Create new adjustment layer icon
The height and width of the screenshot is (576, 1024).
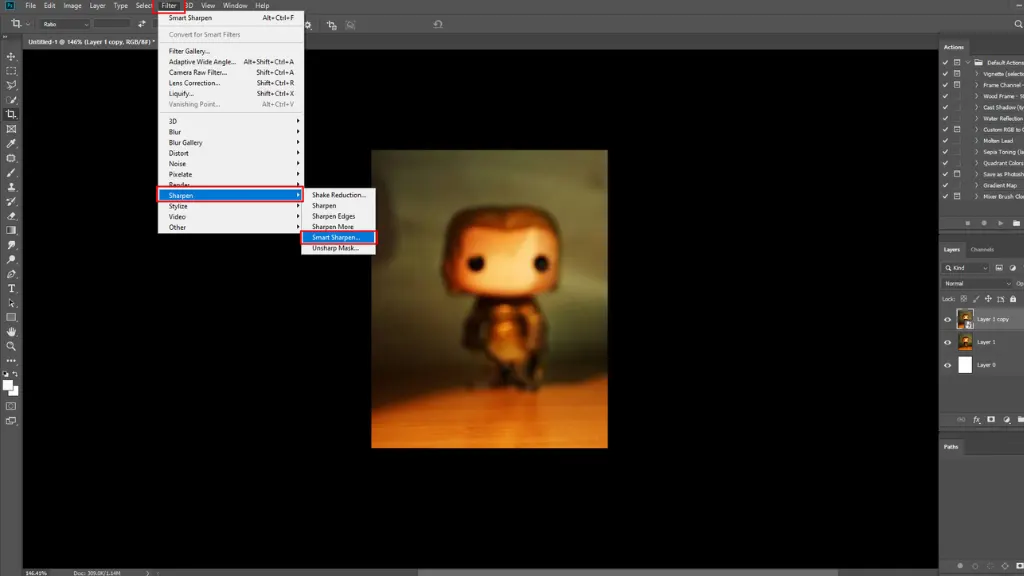[x=1006, y=420]
